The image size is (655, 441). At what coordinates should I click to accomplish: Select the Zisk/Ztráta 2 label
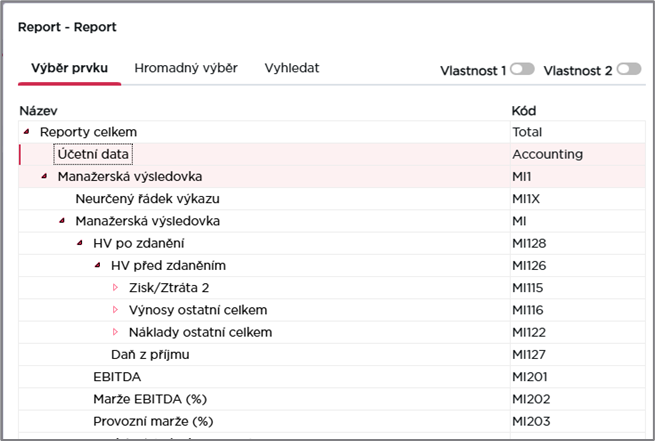pyautogui.click(x=169, y=288)
